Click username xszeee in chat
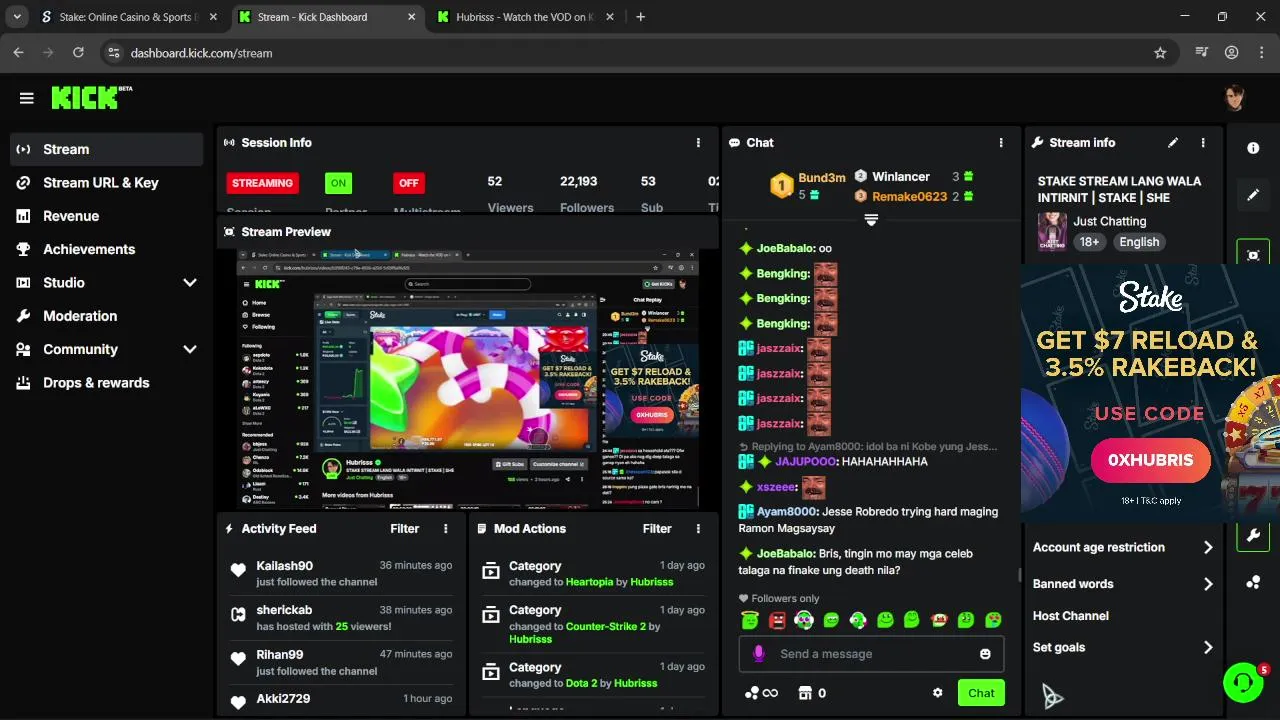The height and width of the screenshot is (720, 1280). (776, 487)
